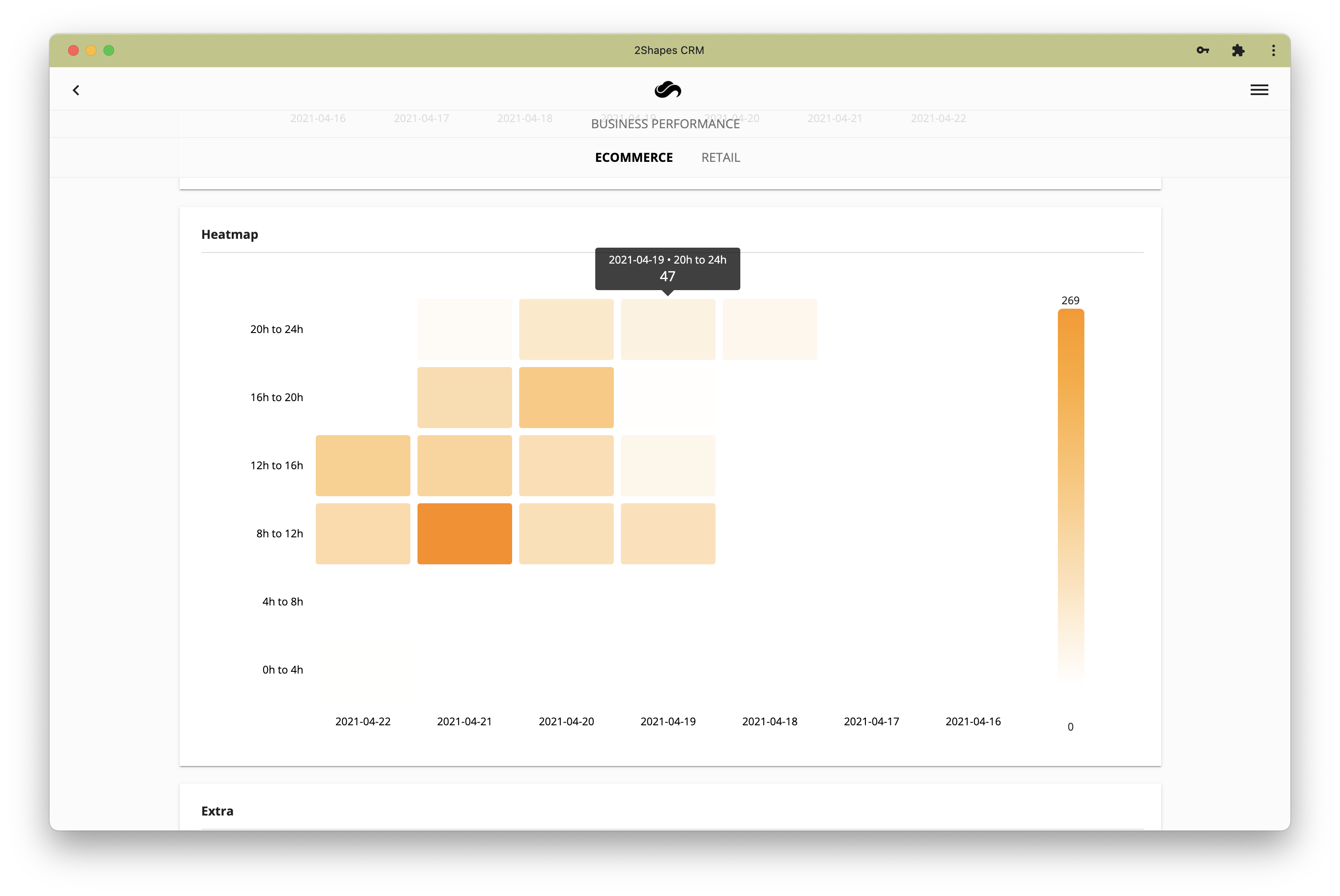Viewport: 1340px width, 896px height.
Task: Click the 2021-04-20 20h to 24h cell
Action: (x=566, y=330)
